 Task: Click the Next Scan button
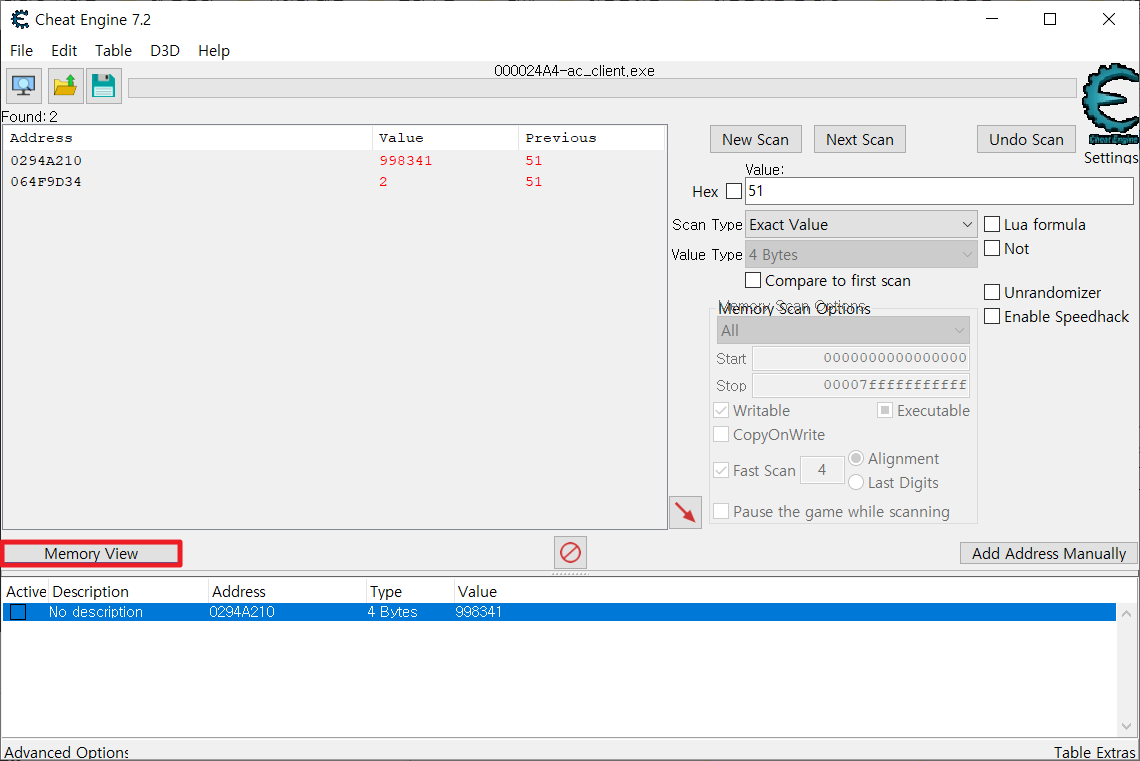[x=859, y=140]
